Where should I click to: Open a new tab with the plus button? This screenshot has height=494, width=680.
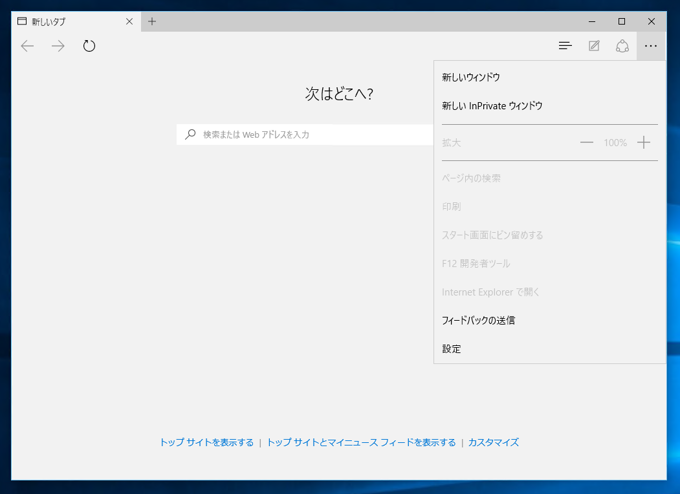click(x=152, y=21)
